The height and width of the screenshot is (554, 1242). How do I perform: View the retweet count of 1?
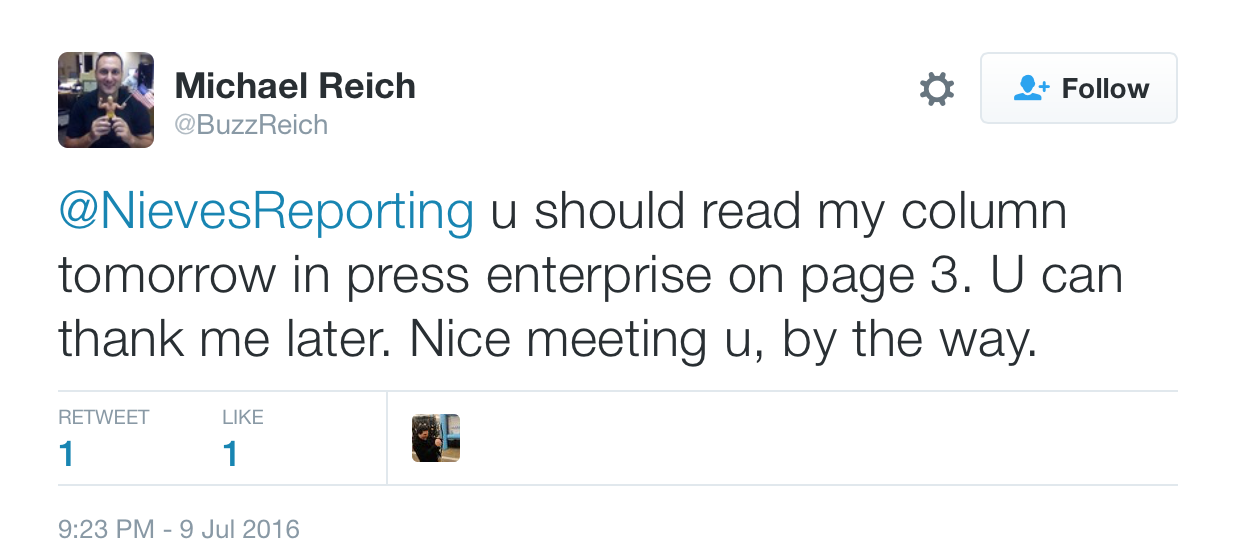[x=66, y=454]
